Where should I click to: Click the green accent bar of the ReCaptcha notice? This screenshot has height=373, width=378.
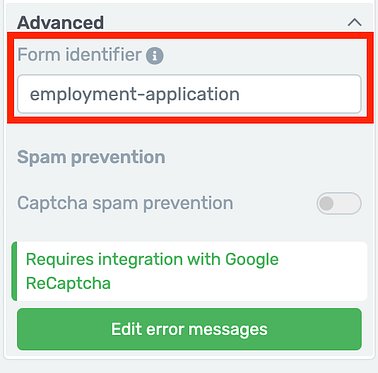tap(14, 271)
